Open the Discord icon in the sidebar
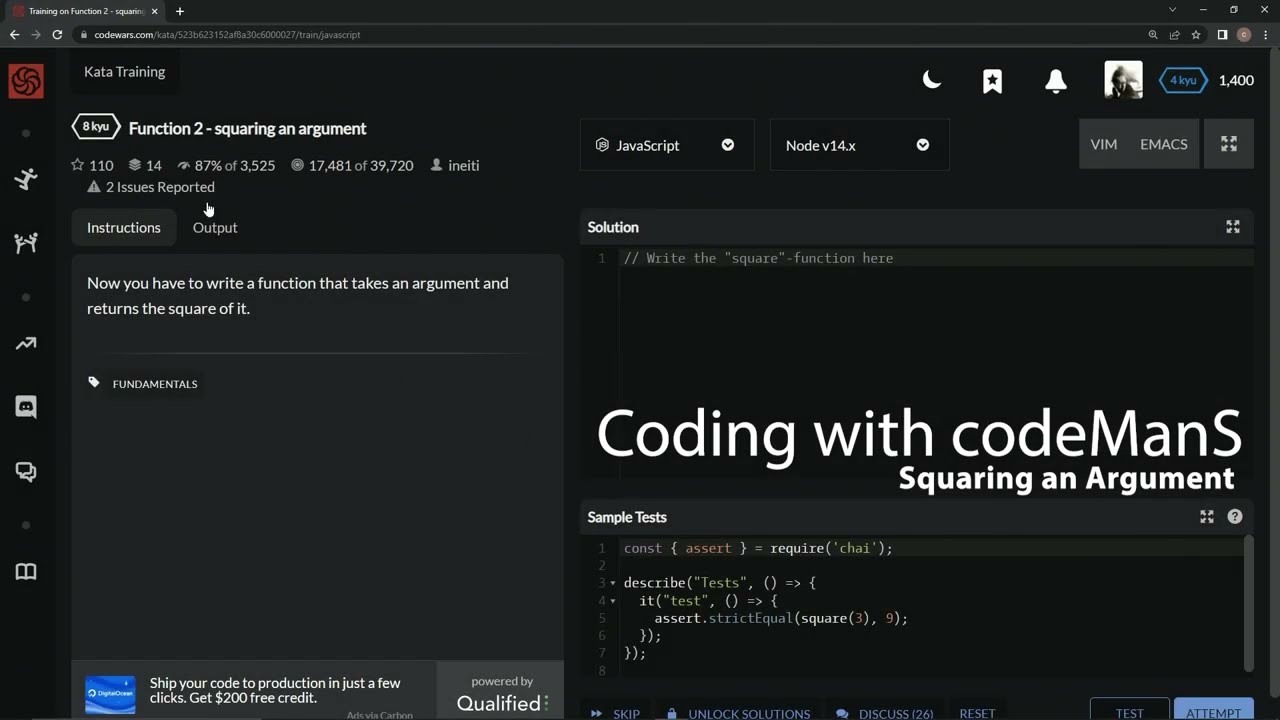 (x=26, y=407)
